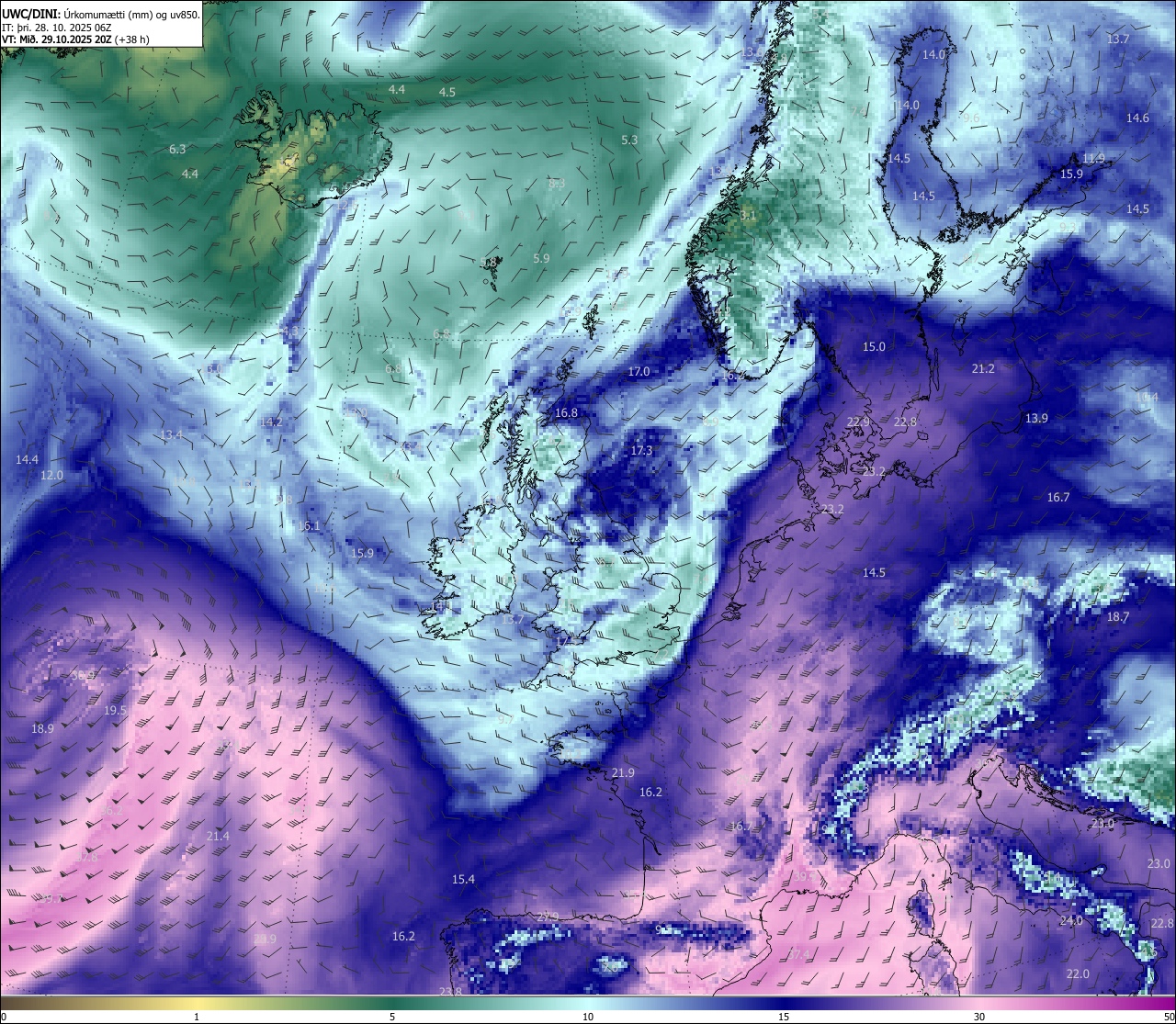This screenshot has width=1176, height=1024.
Task: Click the map value 21.2
Action: 983,368
